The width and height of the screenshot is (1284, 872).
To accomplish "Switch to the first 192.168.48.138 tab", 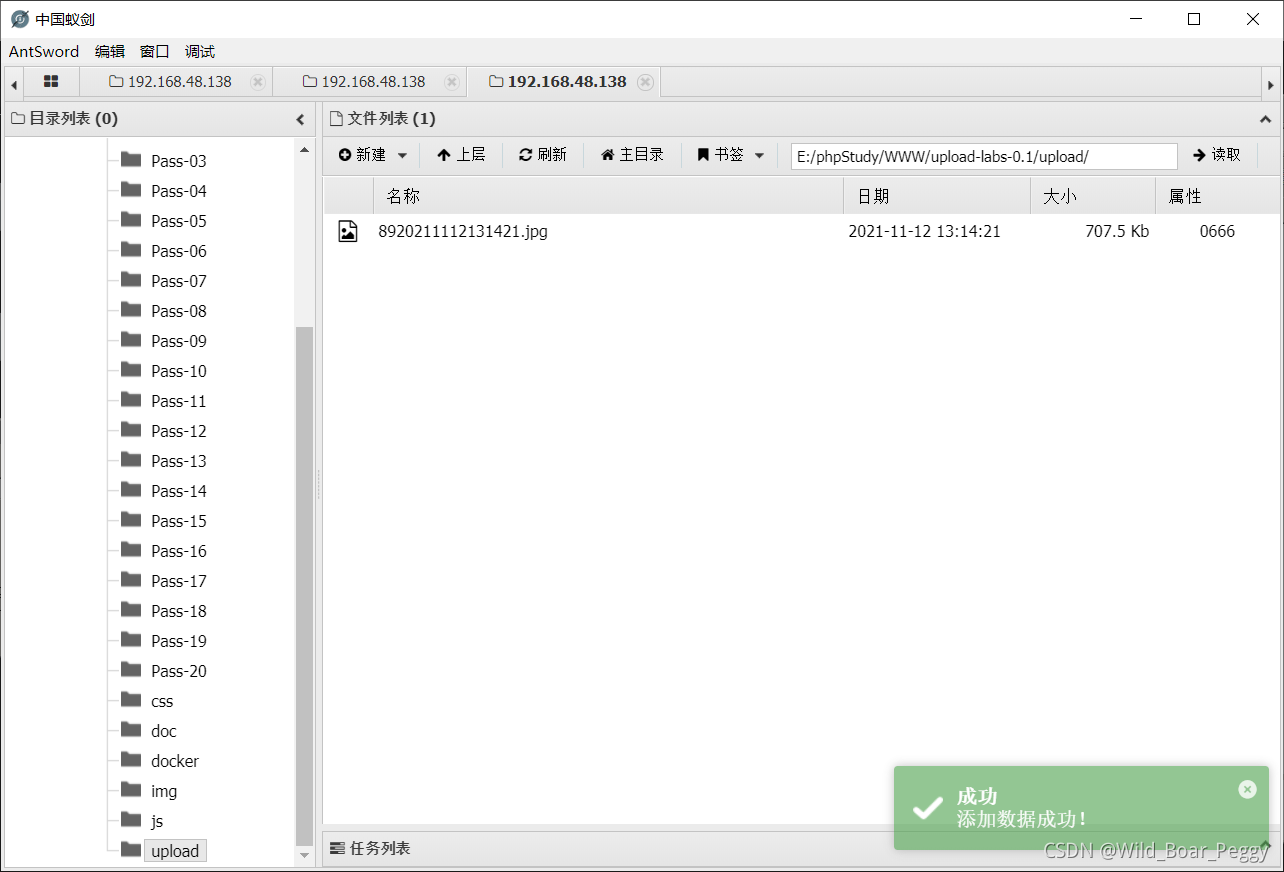I will point(170,82).
